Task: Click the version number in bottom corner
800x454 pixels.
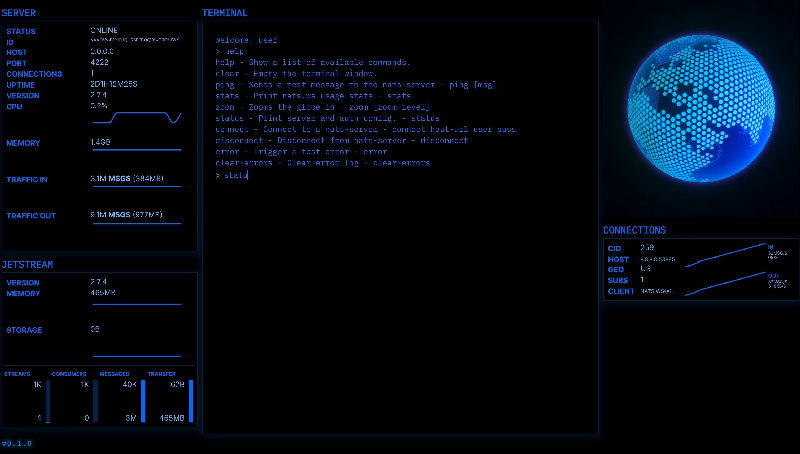Action: click(17, 442)
